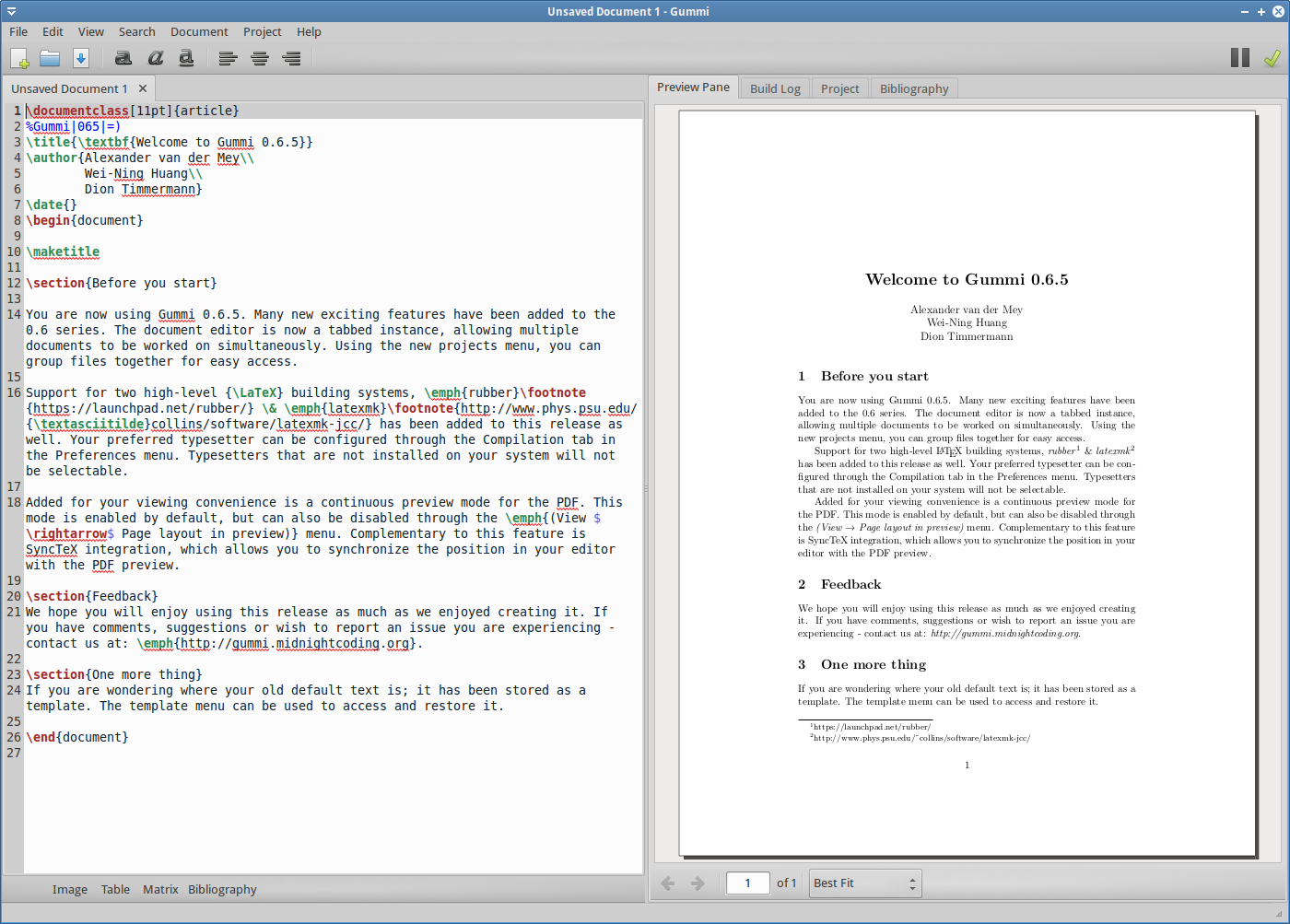Image resolution: width=1290 pixels, height=924 pixels.
Task: Align text right with the toolbar icon
Action: coord(291,58)
